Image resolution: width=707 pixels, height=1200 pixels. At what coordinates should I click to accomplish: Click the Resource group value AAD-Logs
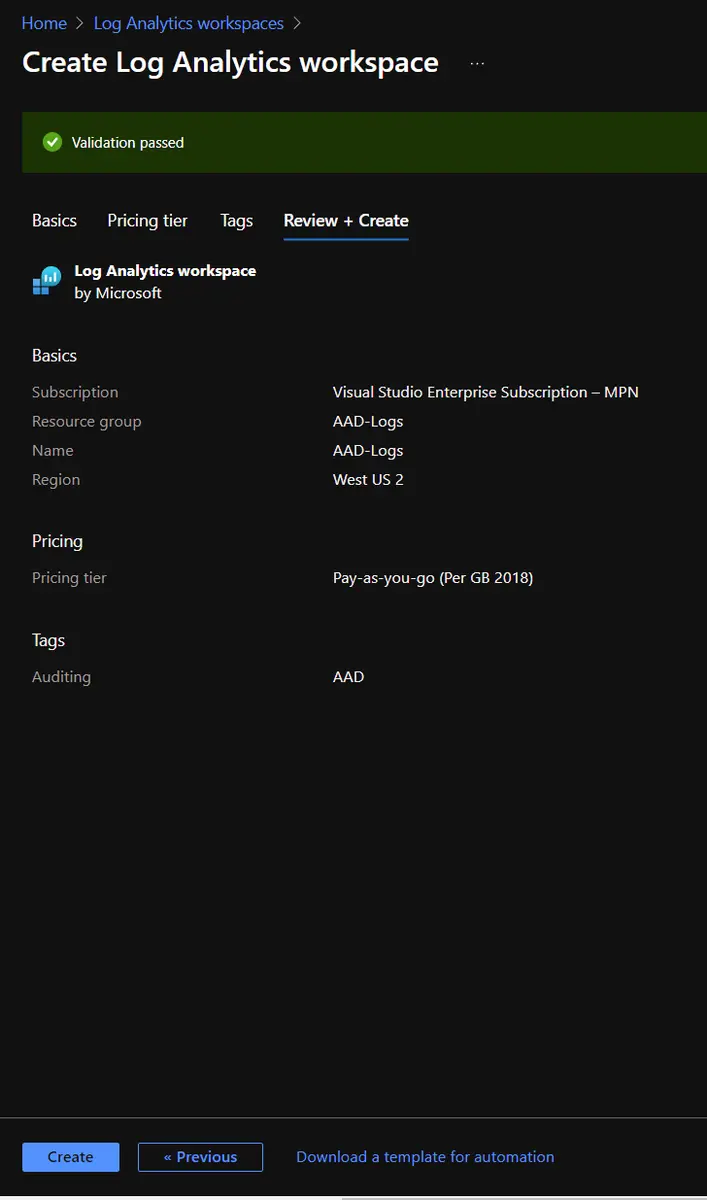pyautogui.click(x=368, y=421)
